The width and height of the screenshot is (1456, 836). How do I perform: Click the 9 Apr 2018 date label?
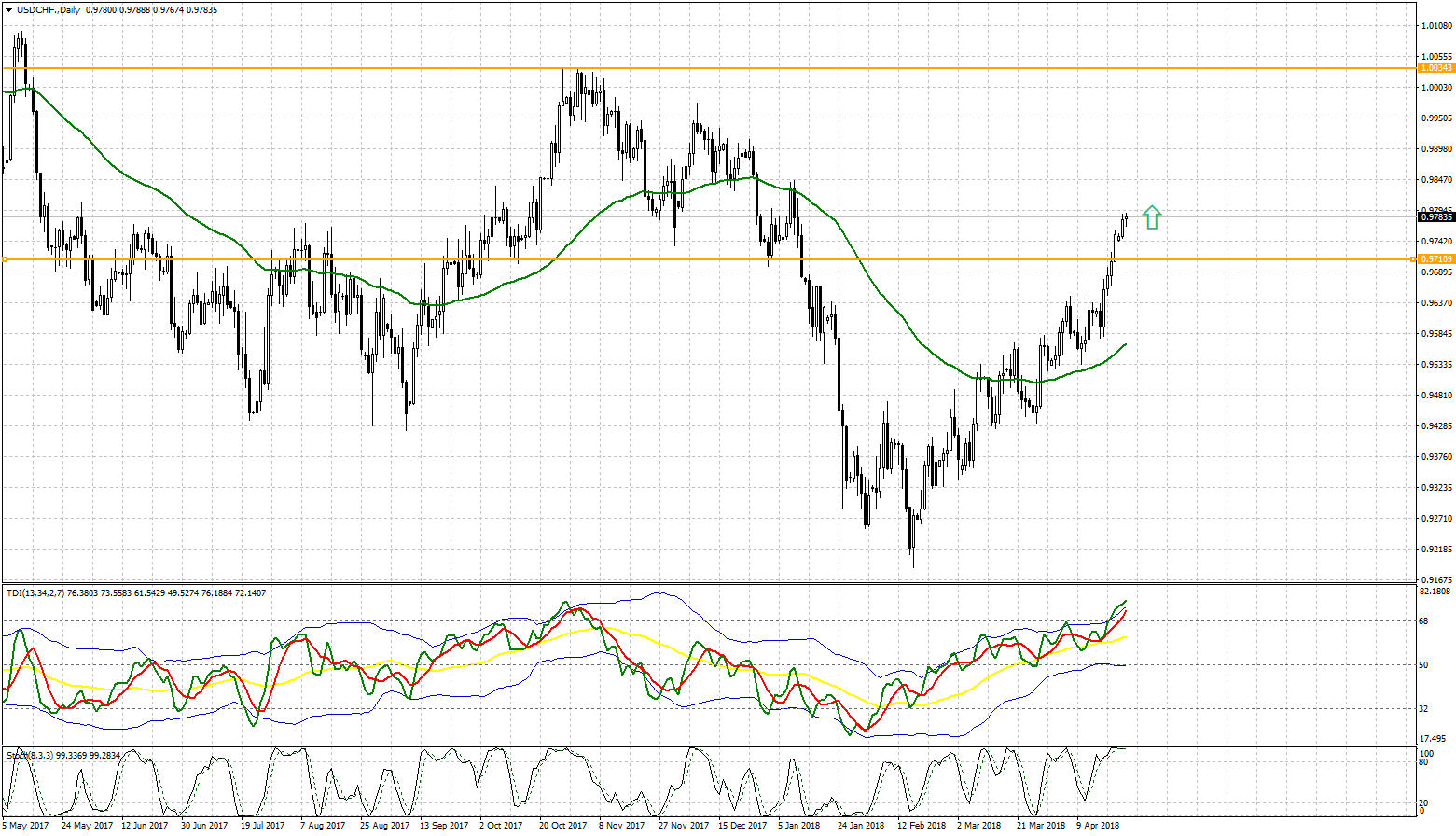(x=1098, y=826)
